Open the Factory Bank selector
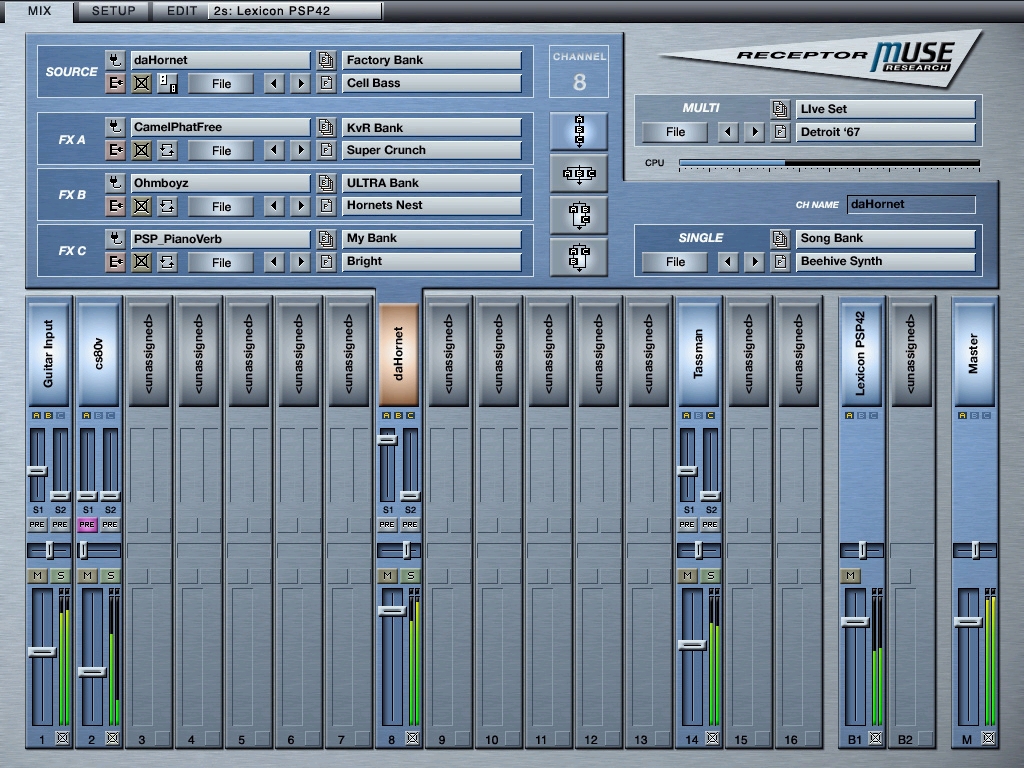 [x=432, y=60]
